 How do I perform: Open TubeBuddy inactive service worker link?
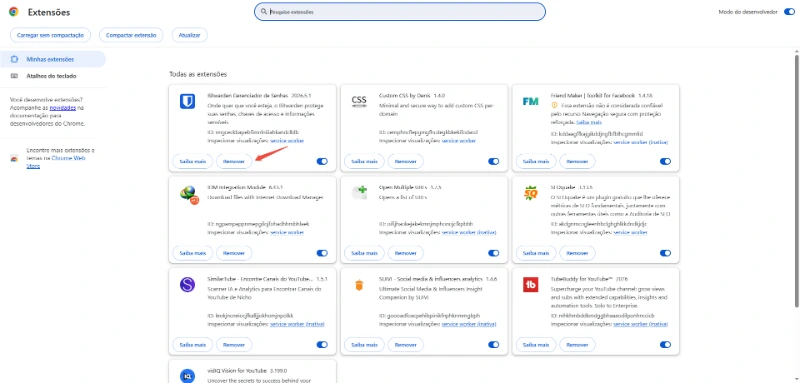pyautogui.click(x=641, y=324)
